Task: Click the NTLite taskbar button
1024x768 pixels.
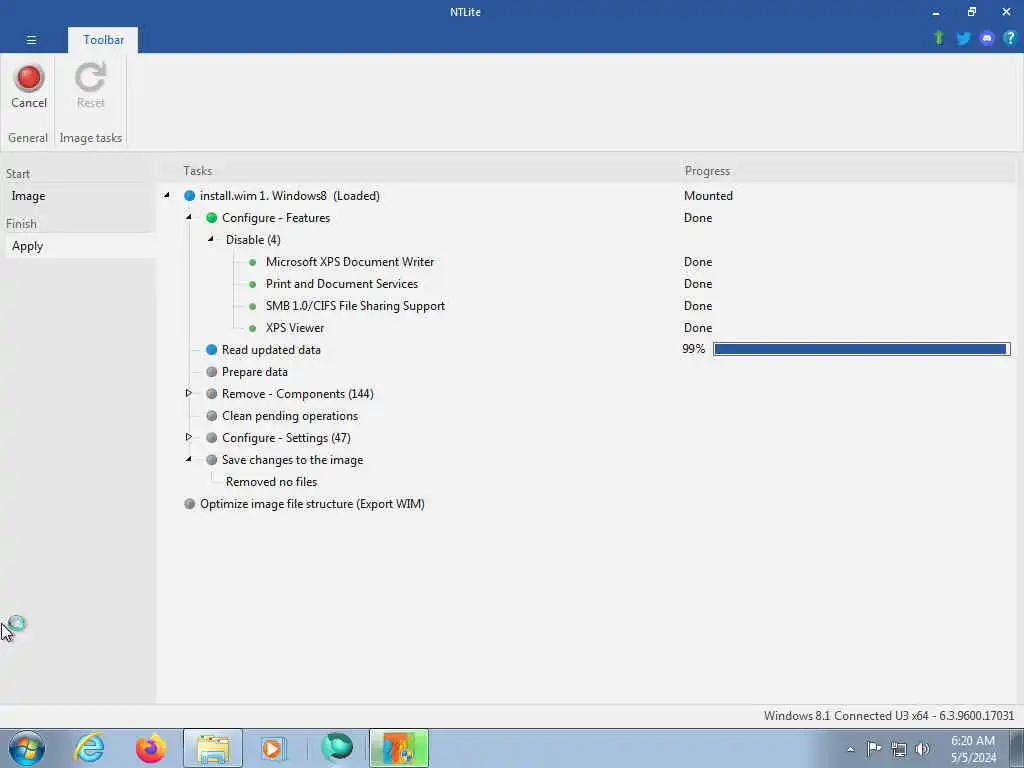Action: pyautogui.click(x=399, y=748)
